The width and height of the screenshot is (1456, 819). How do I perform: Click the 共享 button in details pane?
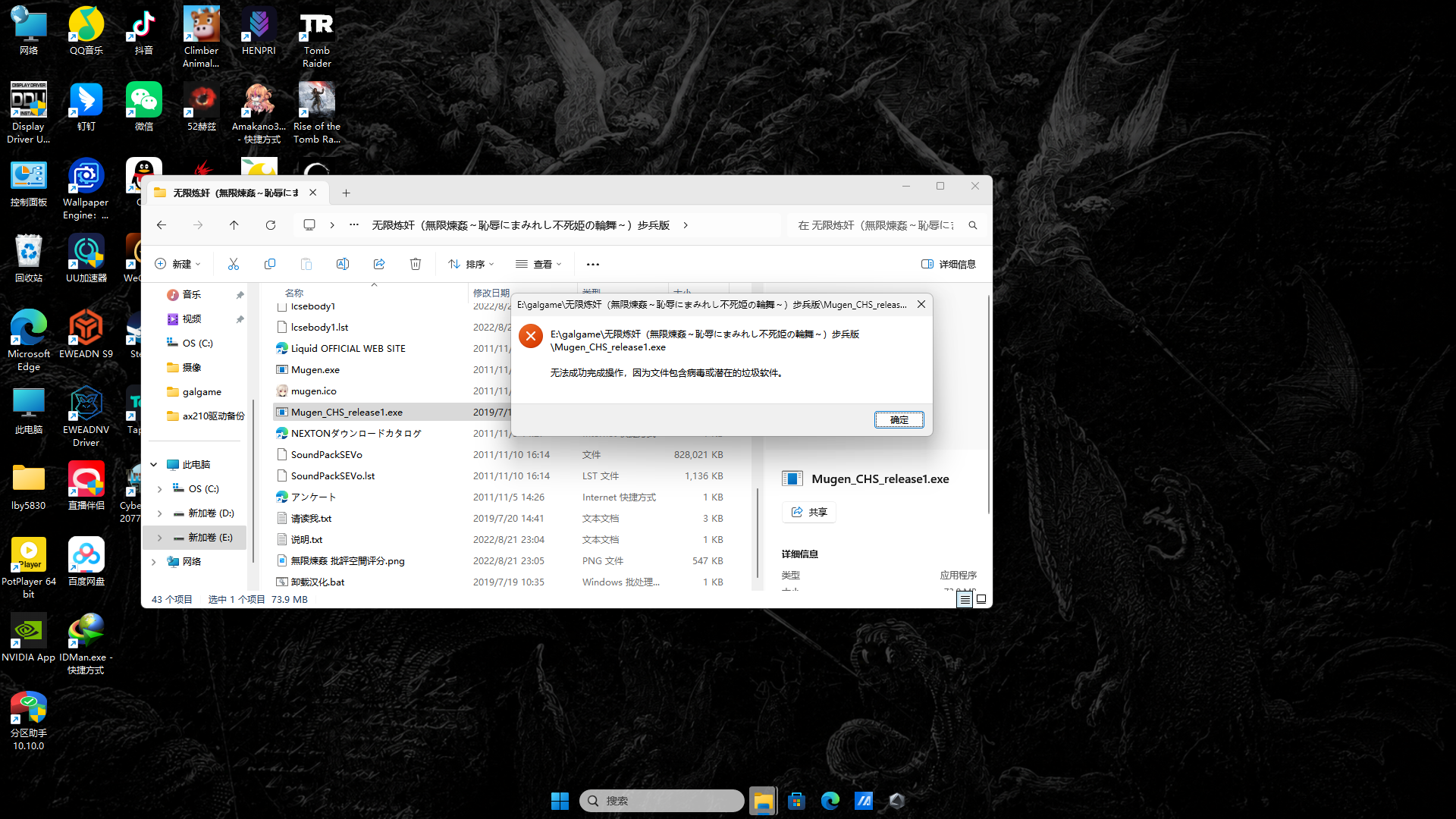(x=809, y=513)
